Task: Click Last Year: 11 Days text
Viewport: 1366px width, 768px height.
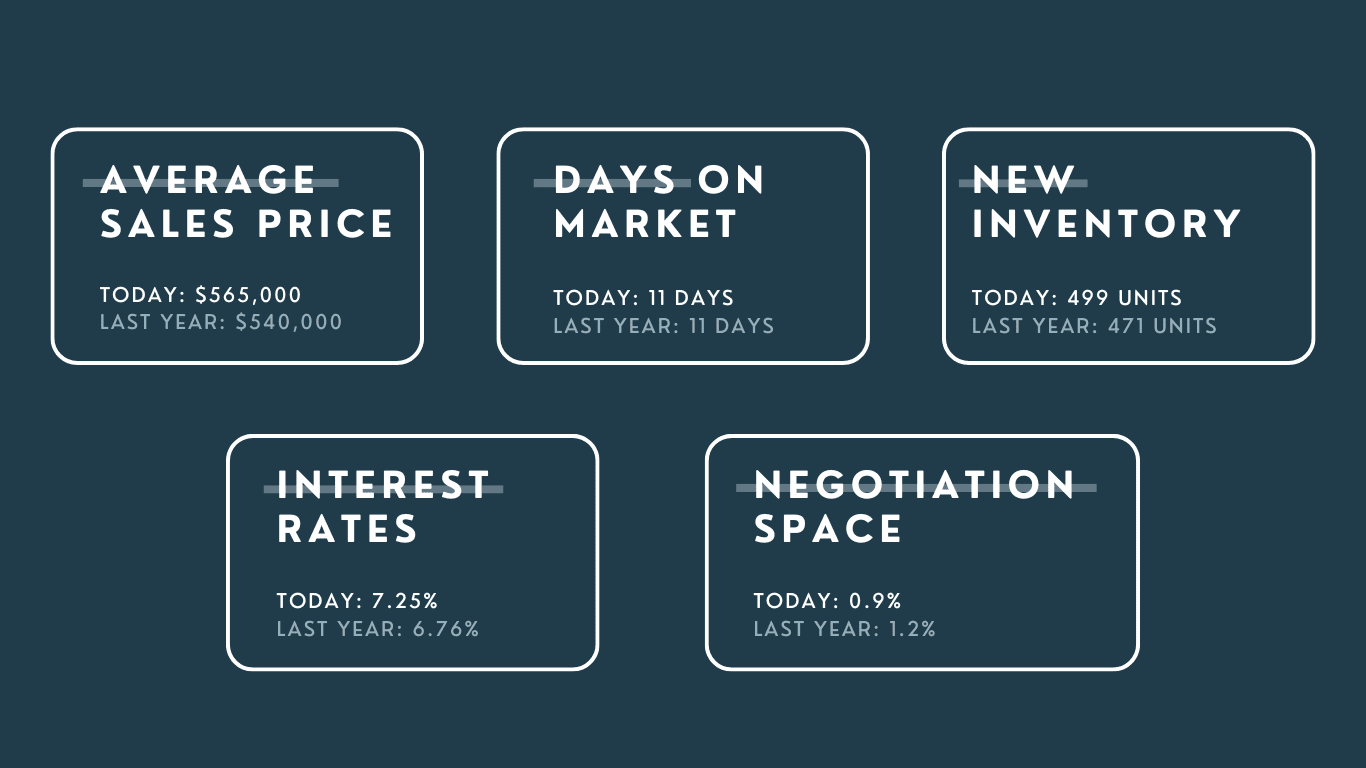Action: click(664, 326)
